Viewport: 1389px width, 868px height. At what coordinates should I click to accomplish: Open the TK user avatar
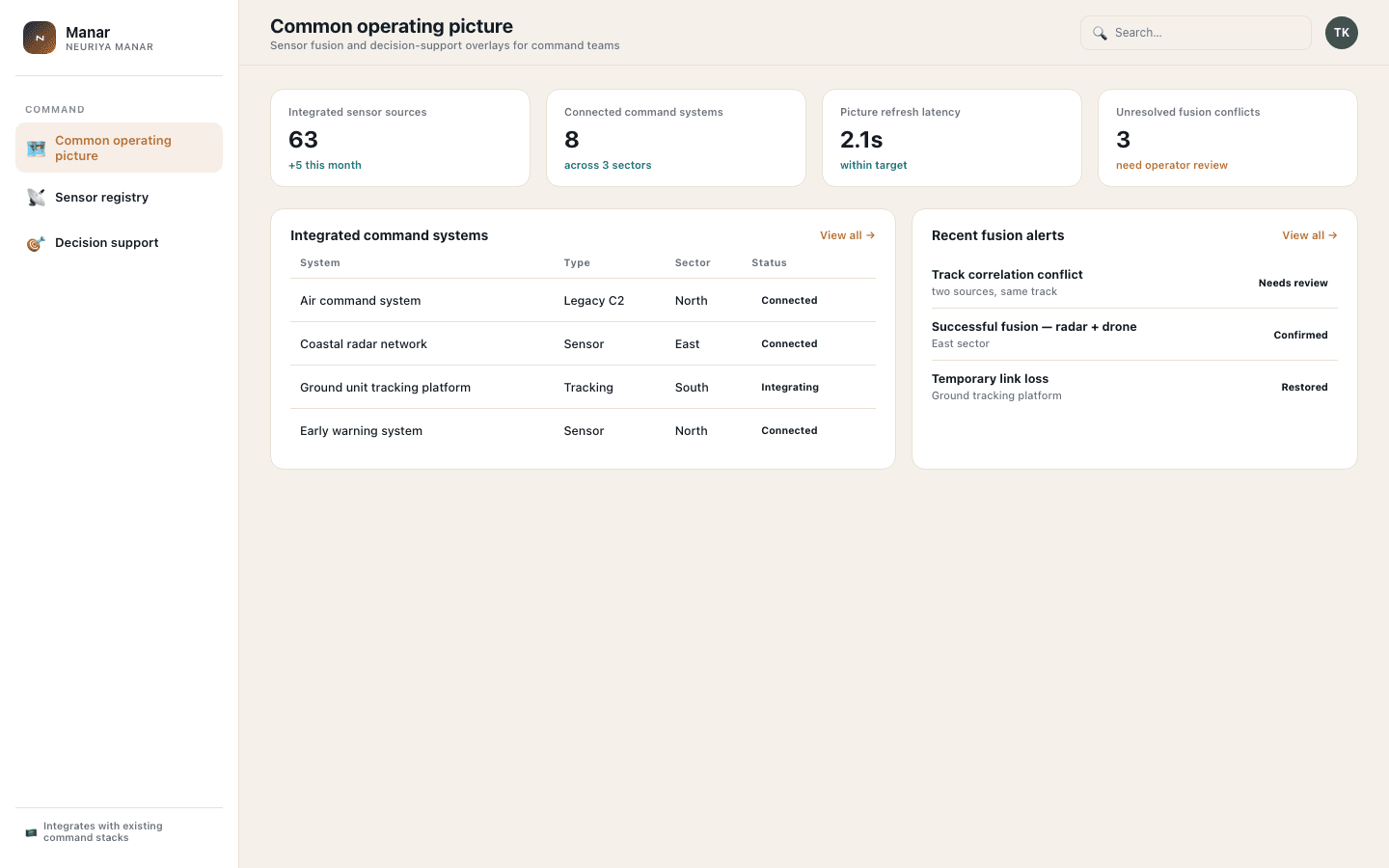click(1342, 33)
